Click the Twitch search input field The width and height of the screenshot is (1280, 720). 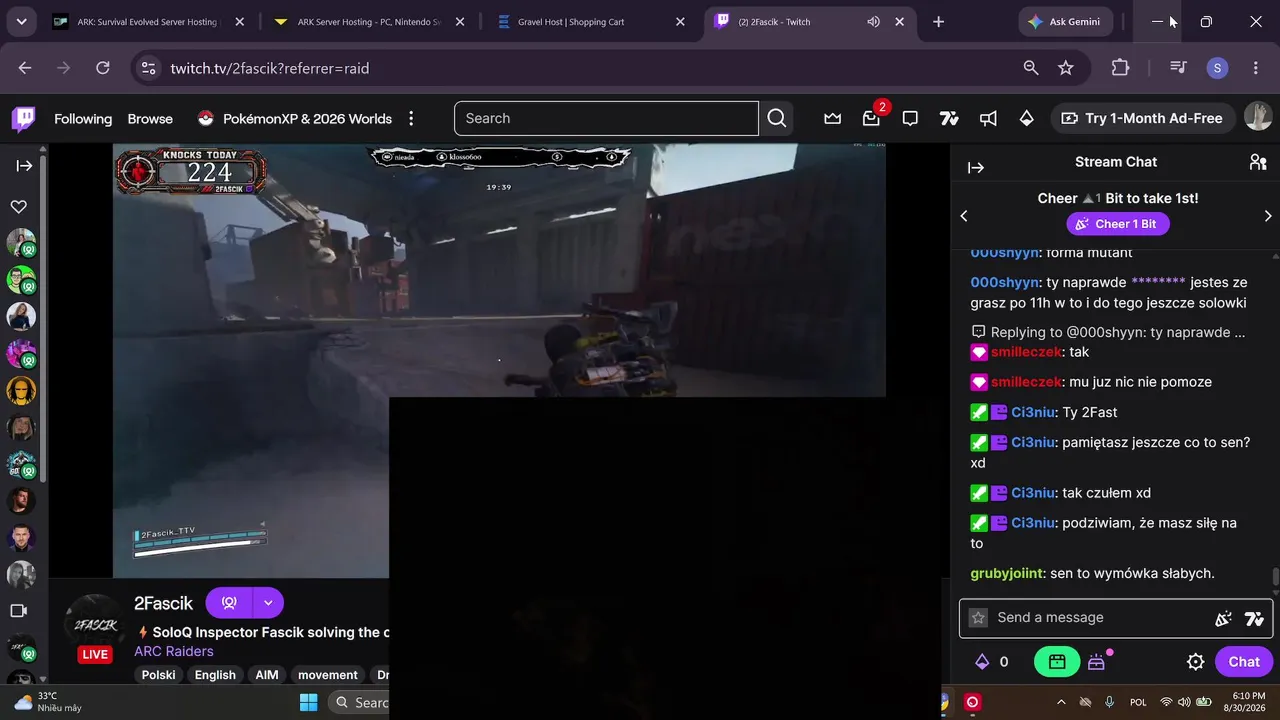coord(606,118)
